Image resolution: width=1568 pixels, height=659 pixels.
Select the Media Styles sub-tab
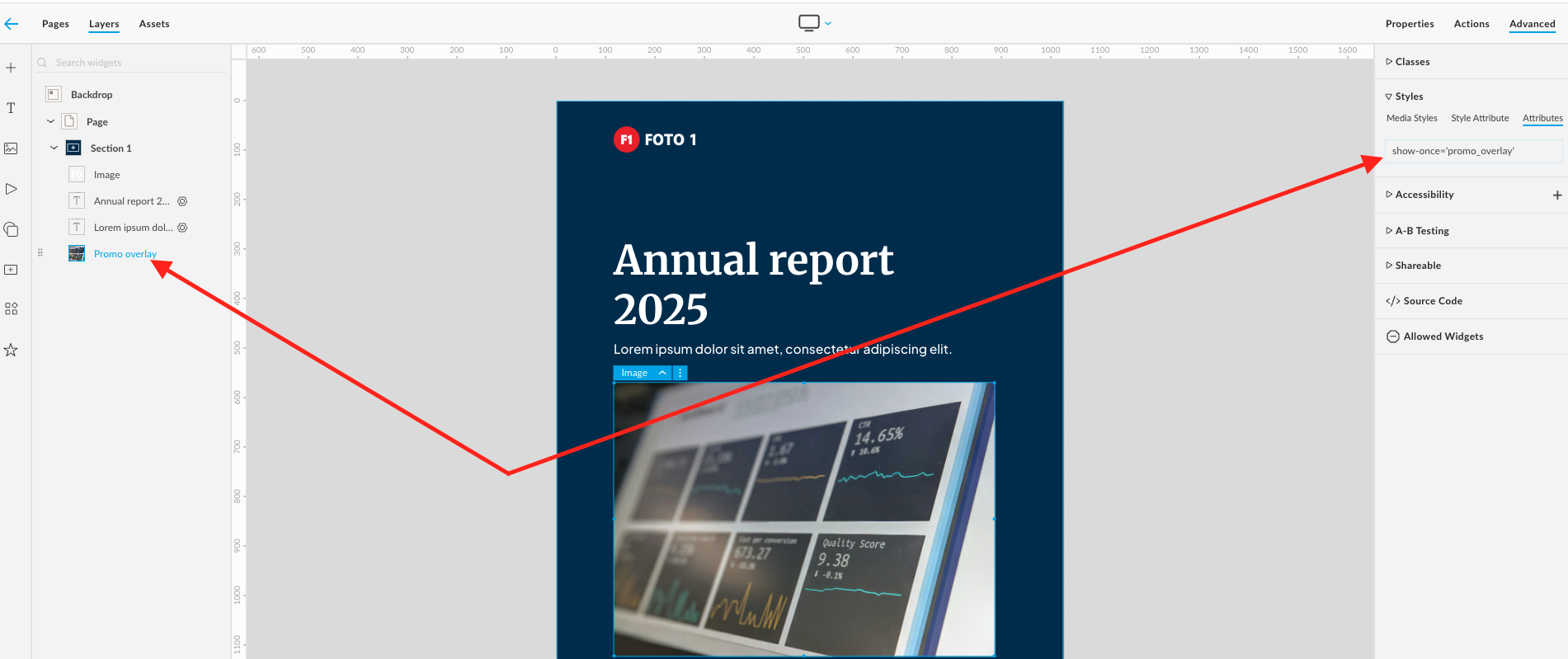click(1411, 118)
